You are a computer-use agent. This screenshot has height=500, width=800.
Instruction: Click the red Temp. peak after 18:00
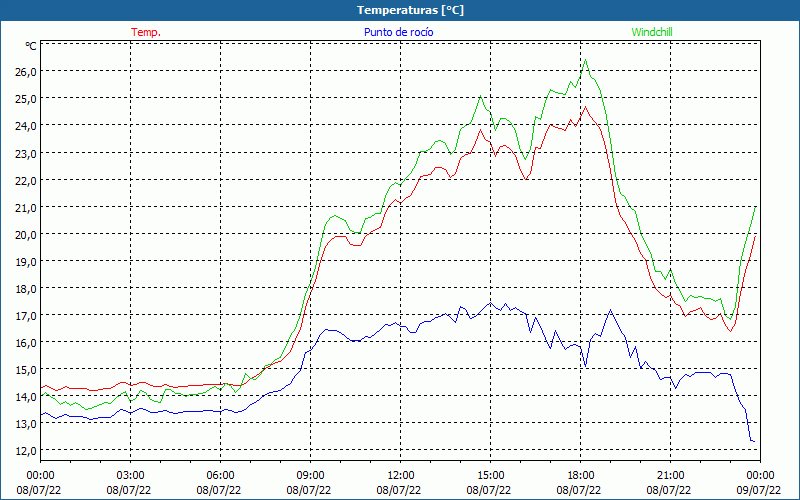point(585,107)
